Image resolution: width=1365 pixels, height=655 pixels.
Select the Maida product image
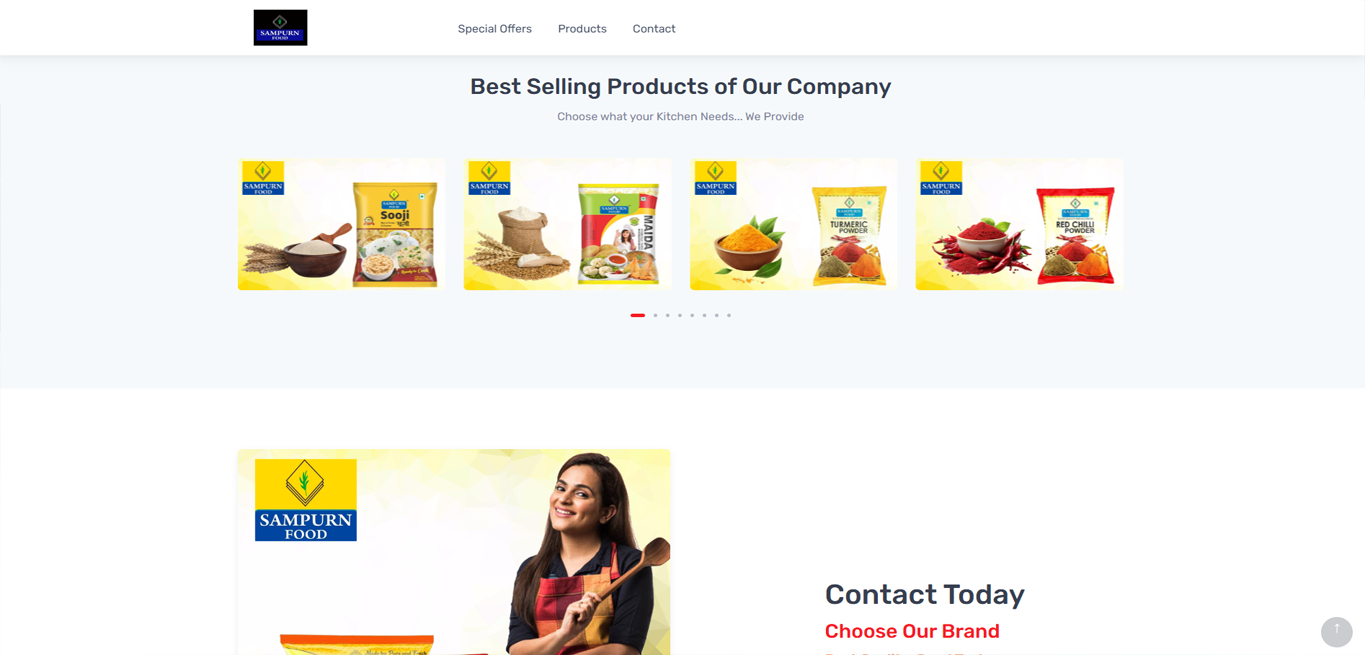pos(567,224)
